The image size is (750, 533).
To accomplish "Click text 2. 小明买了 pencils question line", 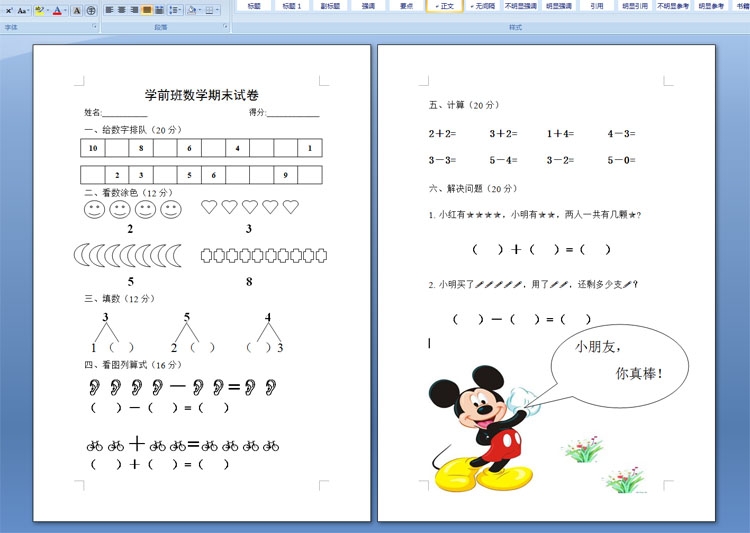I will click(533, 284).
